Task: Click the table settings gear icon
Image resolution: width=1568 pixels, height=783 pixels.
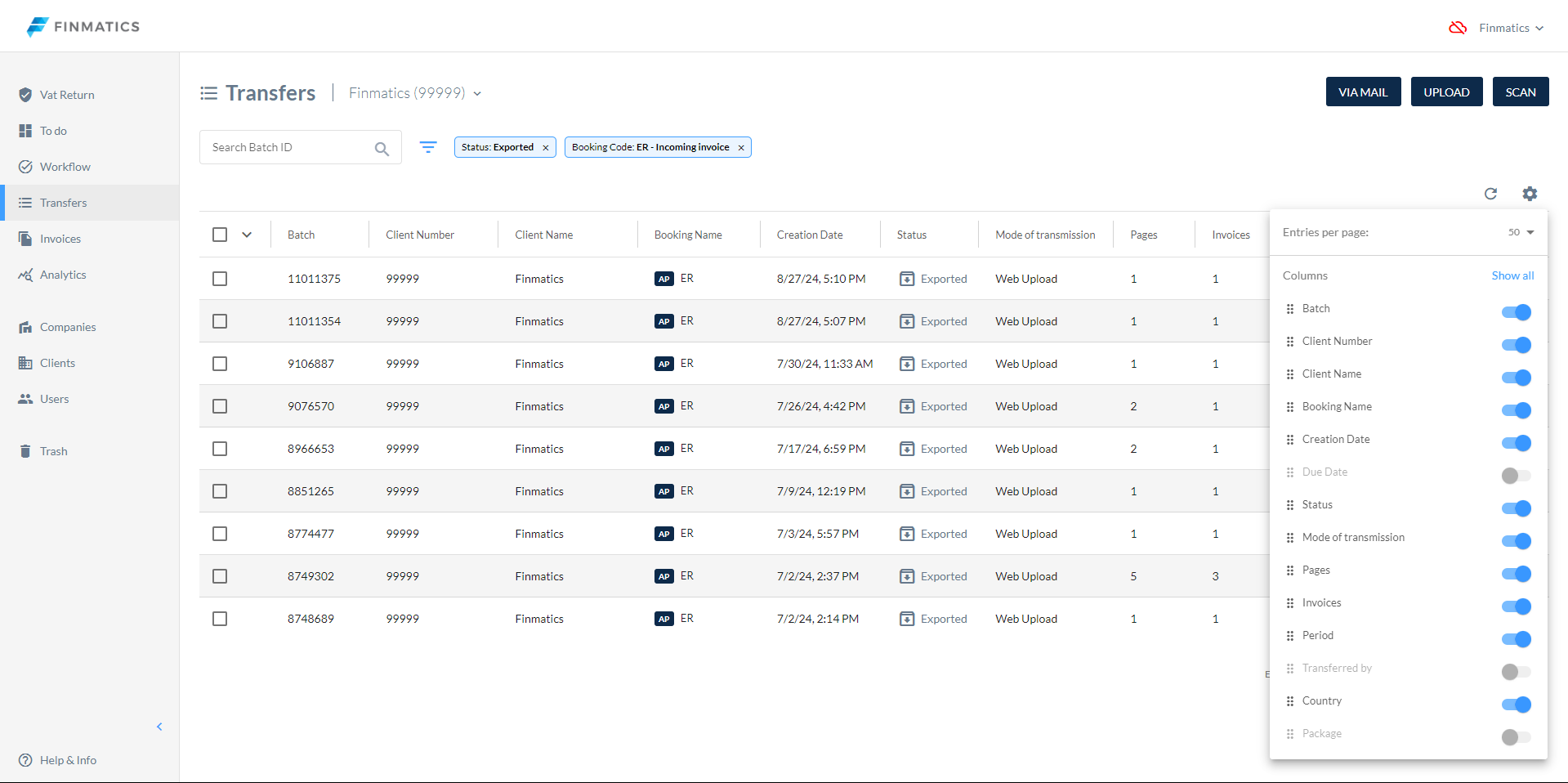Action: click(1530, 194)
